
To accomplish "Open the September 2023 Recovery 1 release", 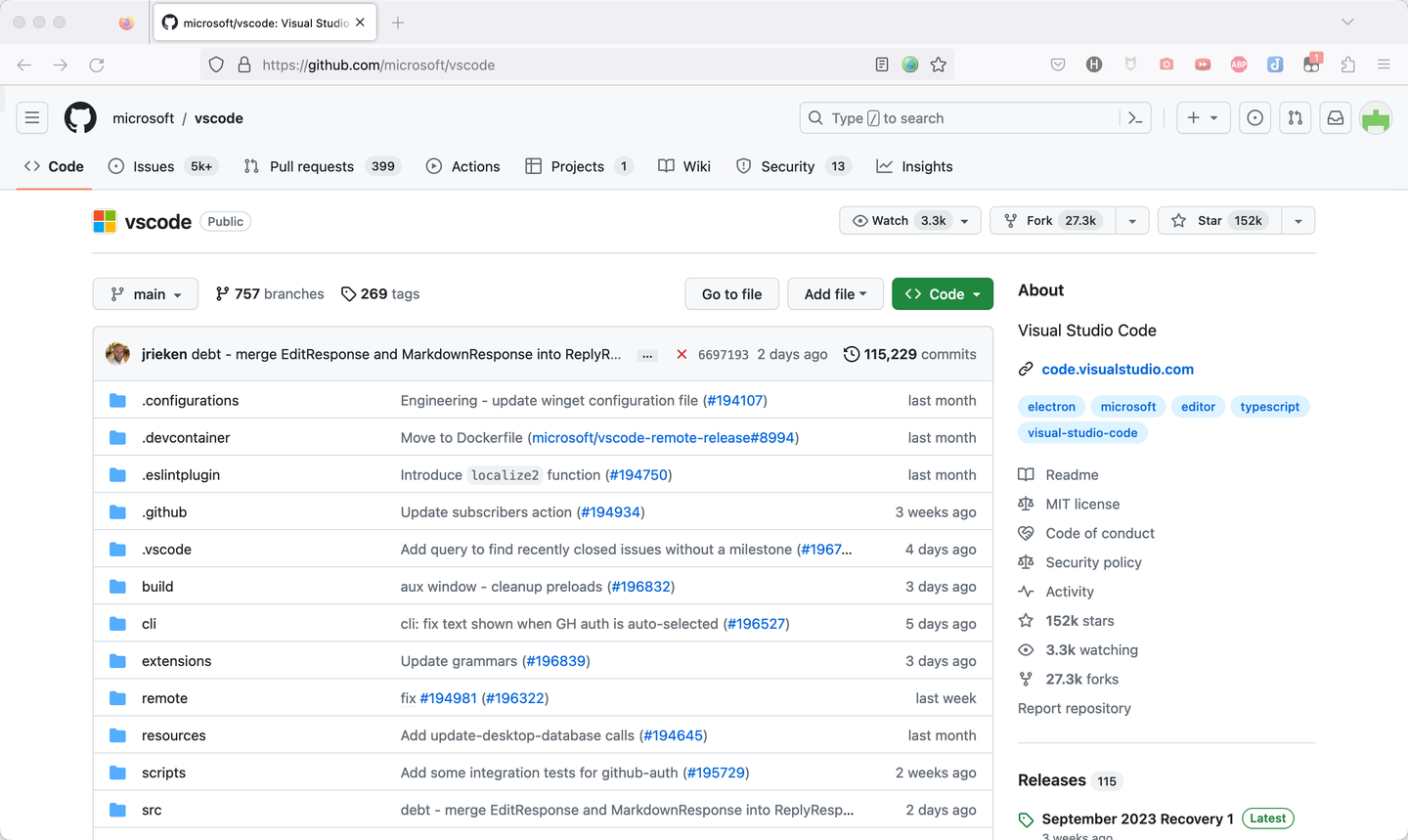I will click(1137, 818).
